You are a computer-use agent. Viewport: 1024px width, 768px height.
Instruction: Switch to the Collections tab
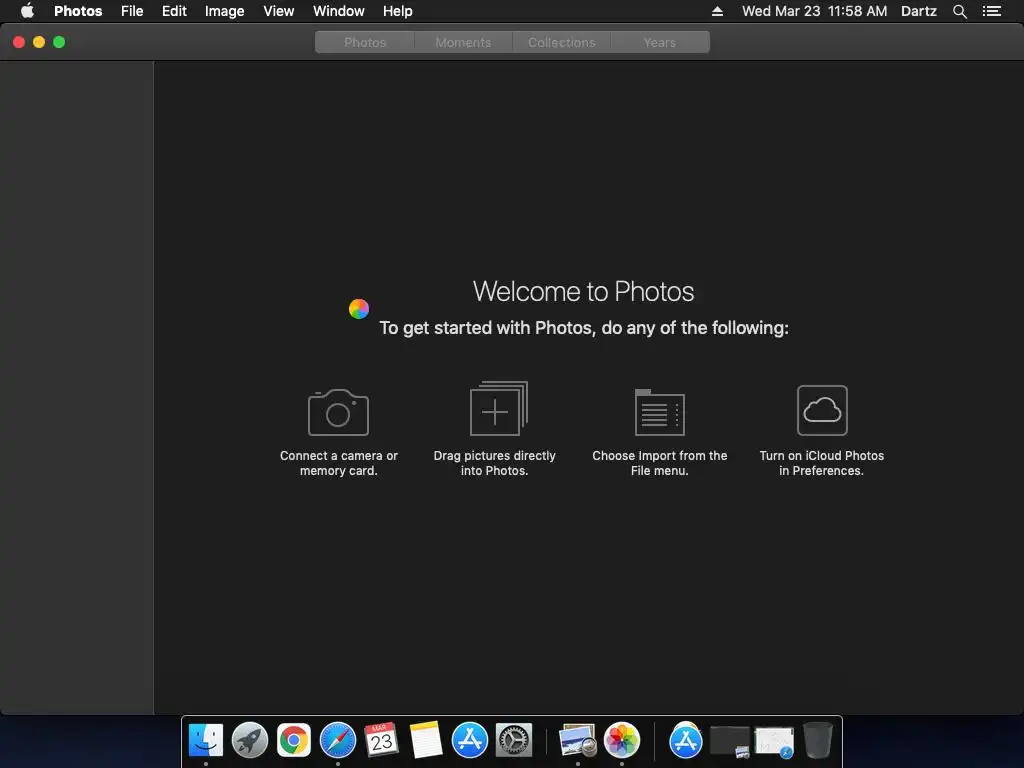point(562,42)
